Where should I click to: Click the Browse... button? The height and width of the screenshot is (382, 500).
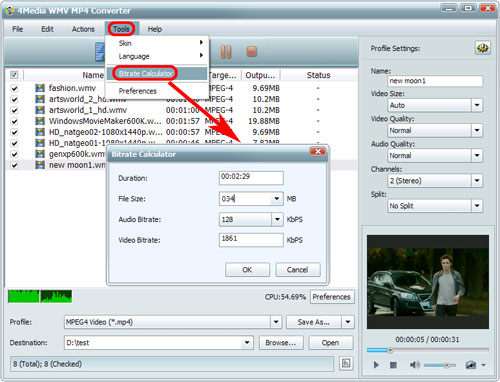pos(281,342)
